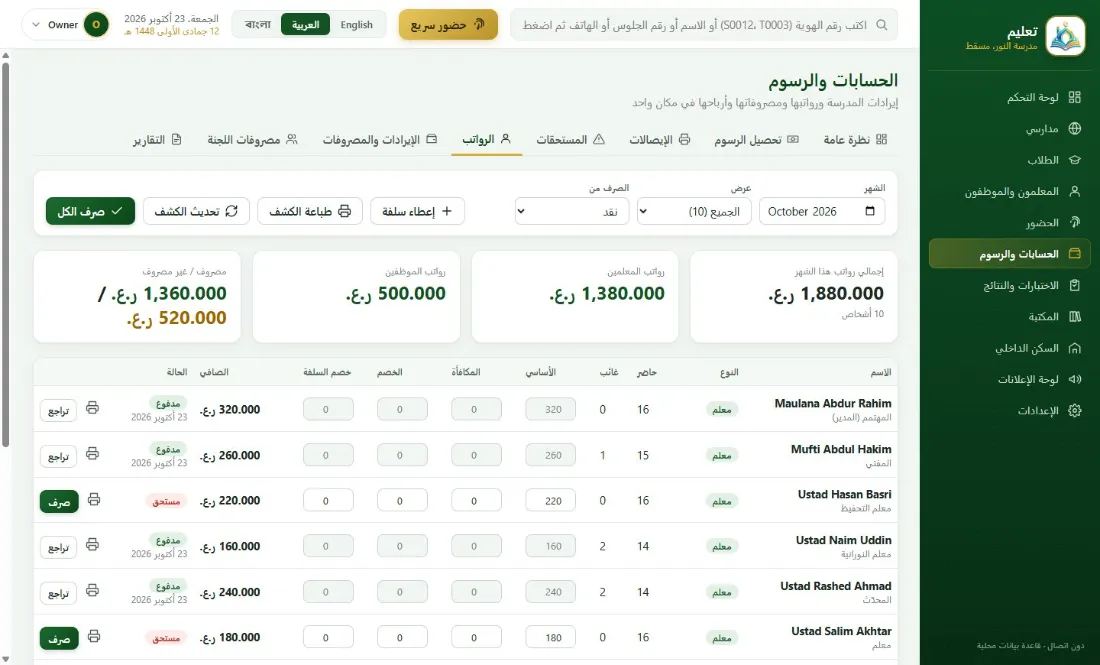Open الإعدادات settings in sidebar
The image size is (1100, 665).
[1010, 410]
